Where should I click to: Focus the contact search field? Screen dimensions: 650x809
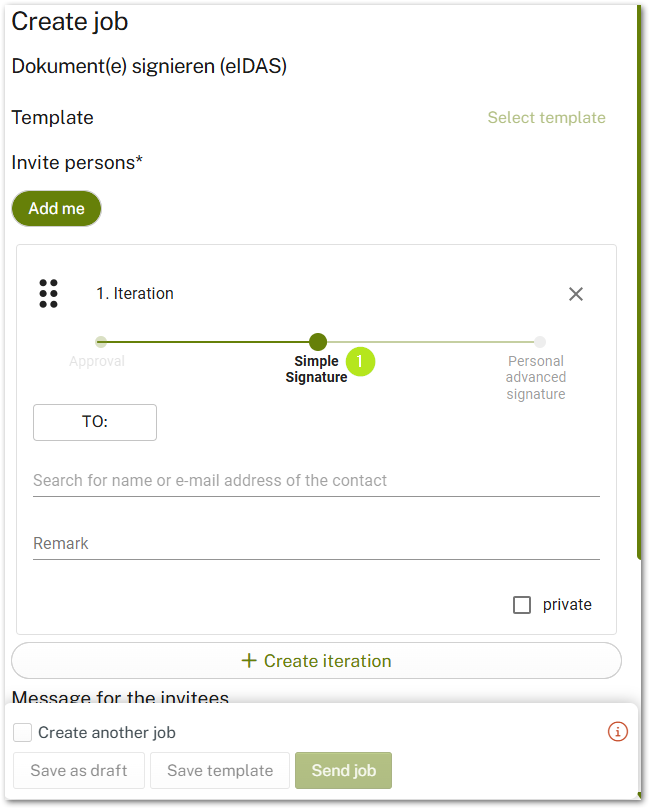(316, 481)
